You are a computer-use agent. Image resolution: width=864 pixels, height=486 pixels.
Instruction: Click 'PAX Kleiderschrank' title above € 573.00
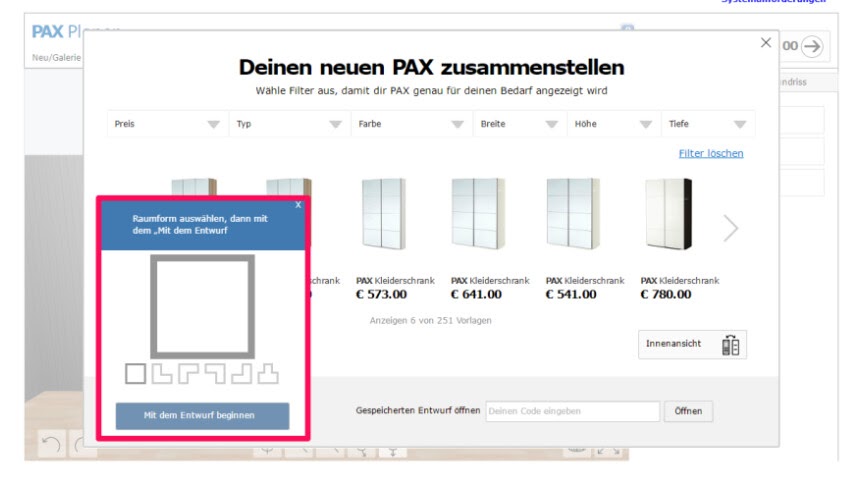[x=395, y=280]
